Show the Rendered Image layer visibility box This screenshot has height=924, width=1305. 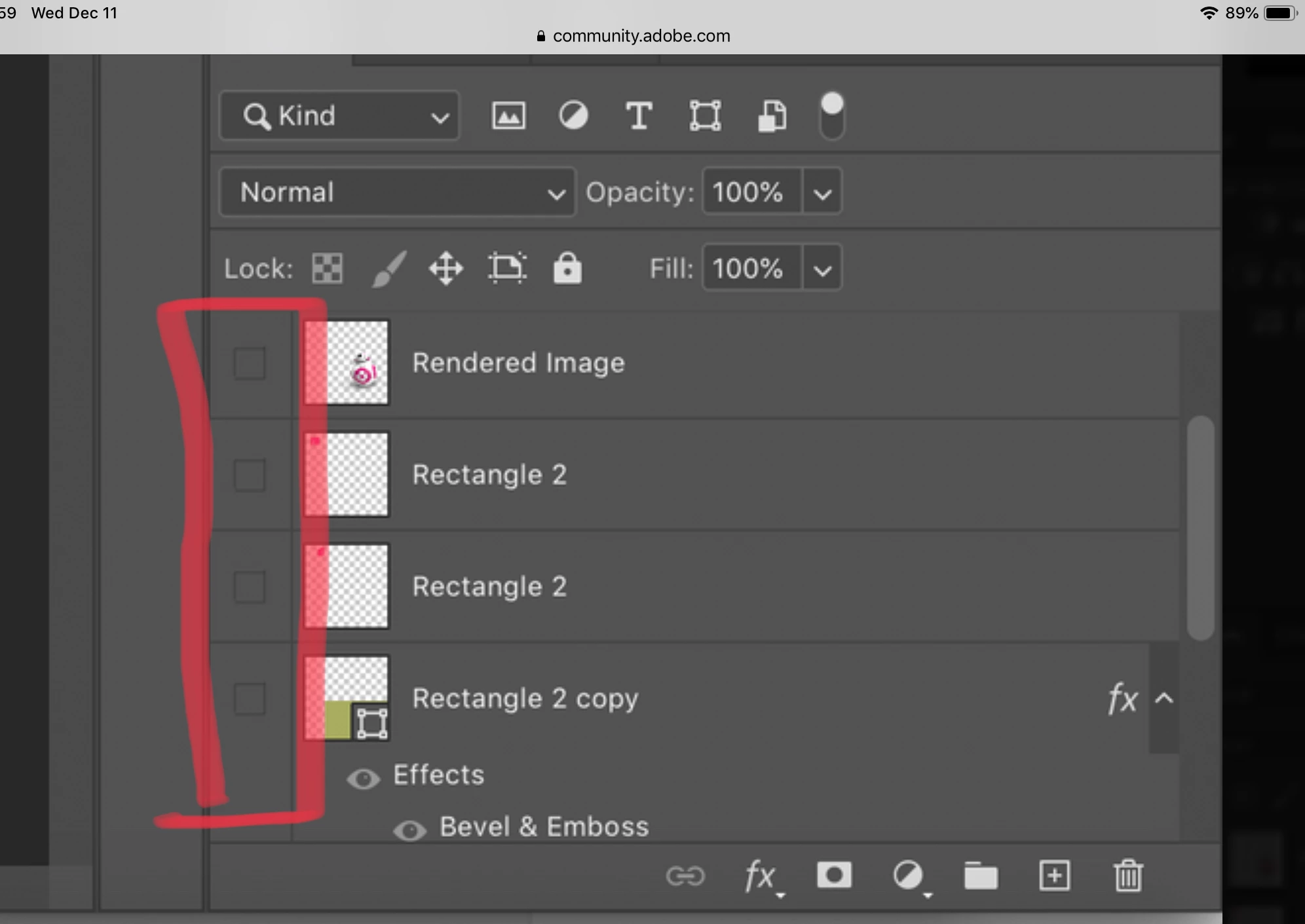(x=250, y=363)
